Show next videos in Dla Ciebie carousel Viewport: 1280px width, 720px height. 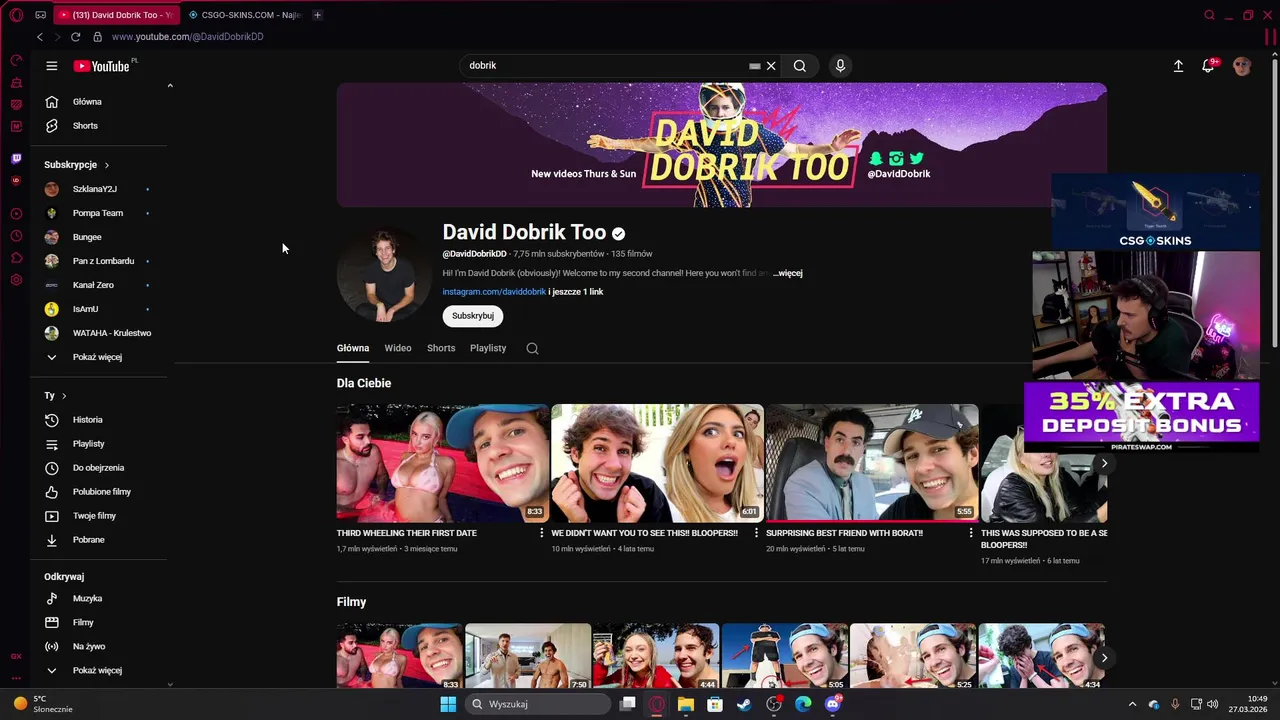(1104, 463)
